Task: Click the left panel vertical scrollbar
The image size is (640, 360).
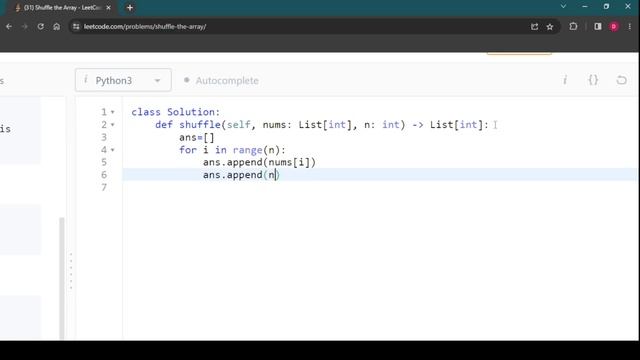Action: [x=62, y=278]
